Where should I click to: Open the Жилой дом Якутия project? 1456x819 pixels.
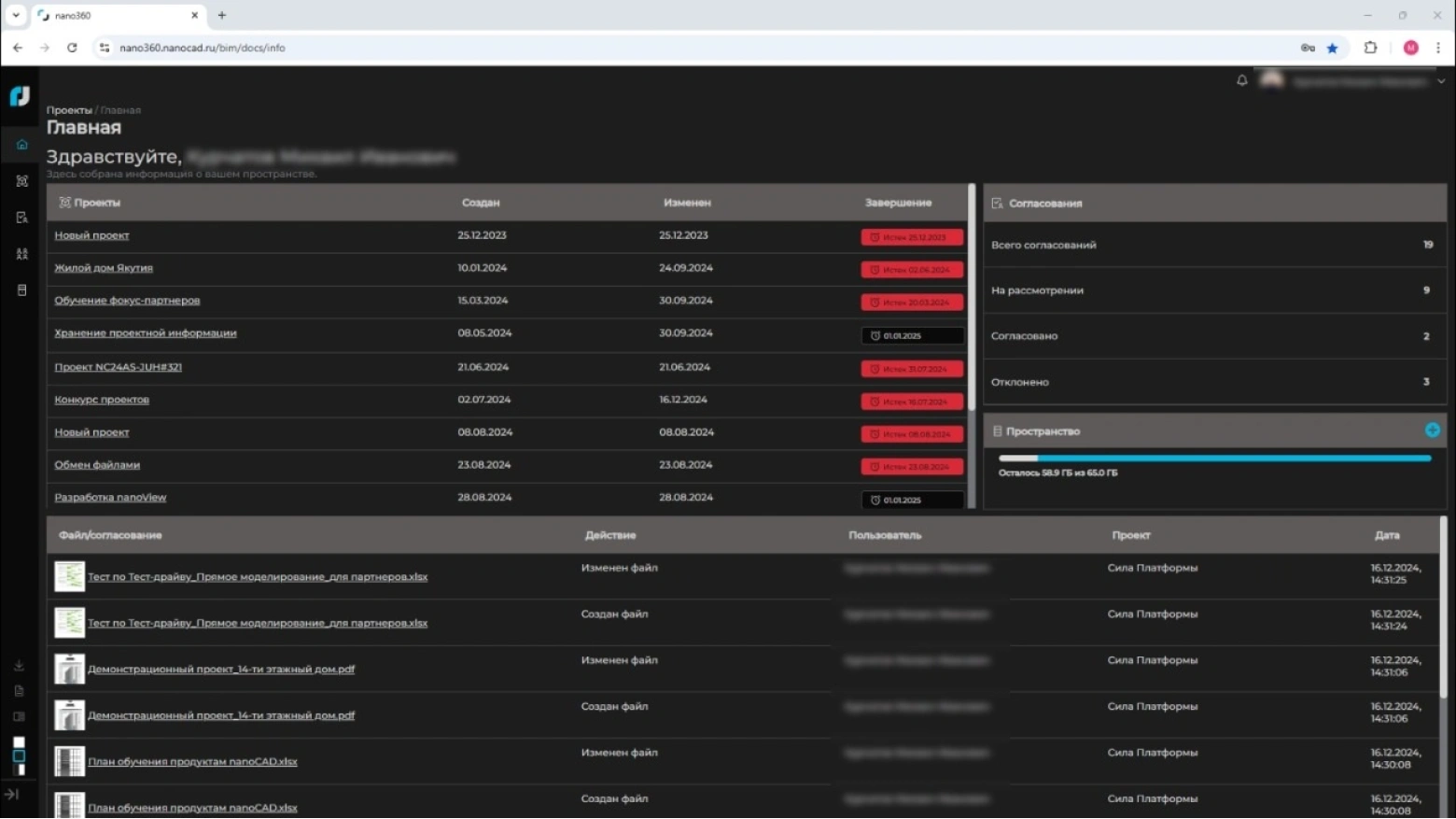coord(104,268)
